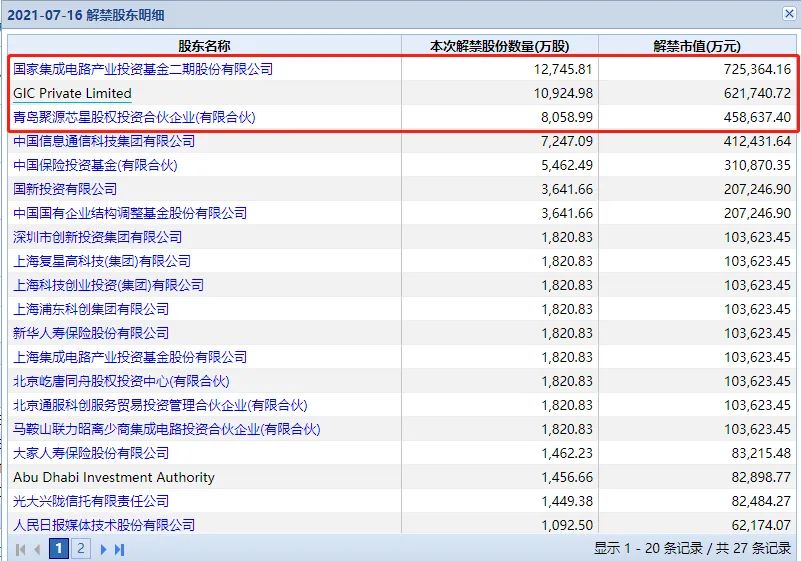Sort by 解禁市值(万元) column header

click(x=697, y=46)
